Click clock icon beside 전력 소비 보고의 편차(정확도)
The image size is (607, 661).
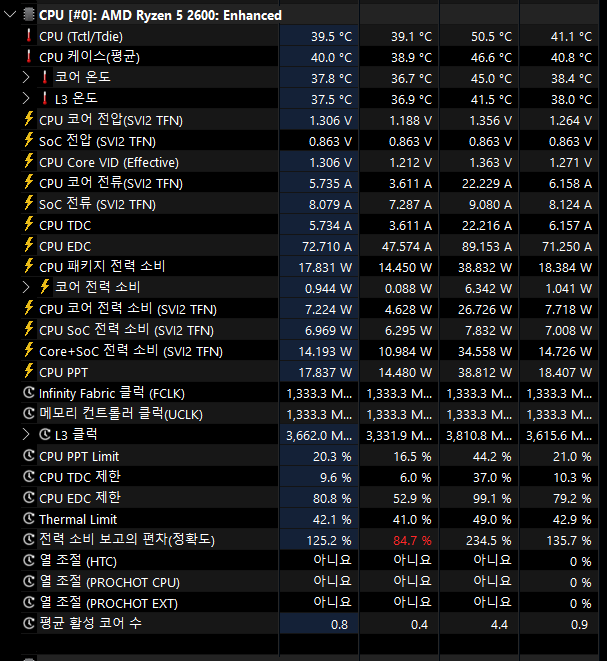(29, 540)
